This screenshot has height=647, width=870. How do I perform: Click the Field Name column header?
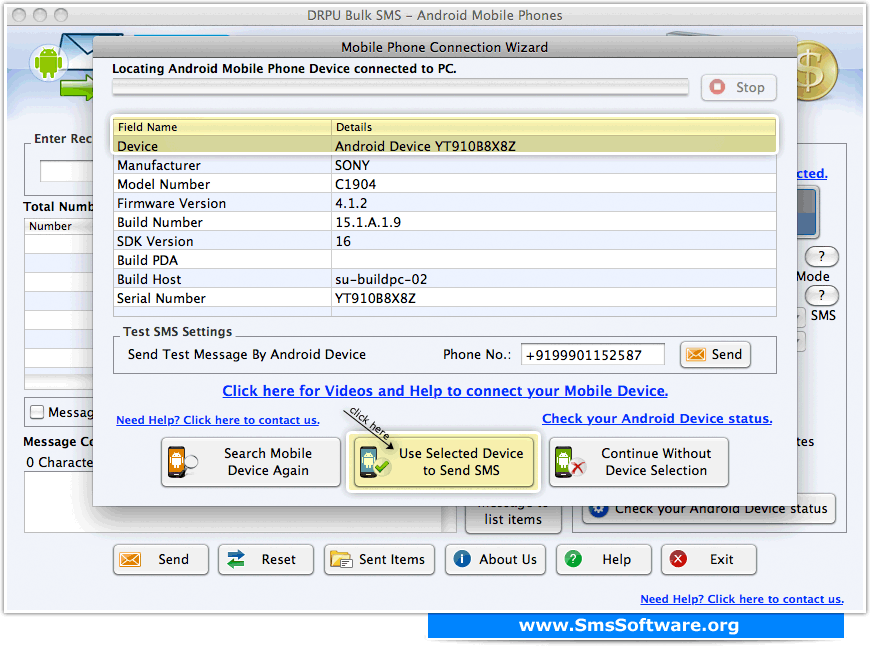click(x=222, y=127)
